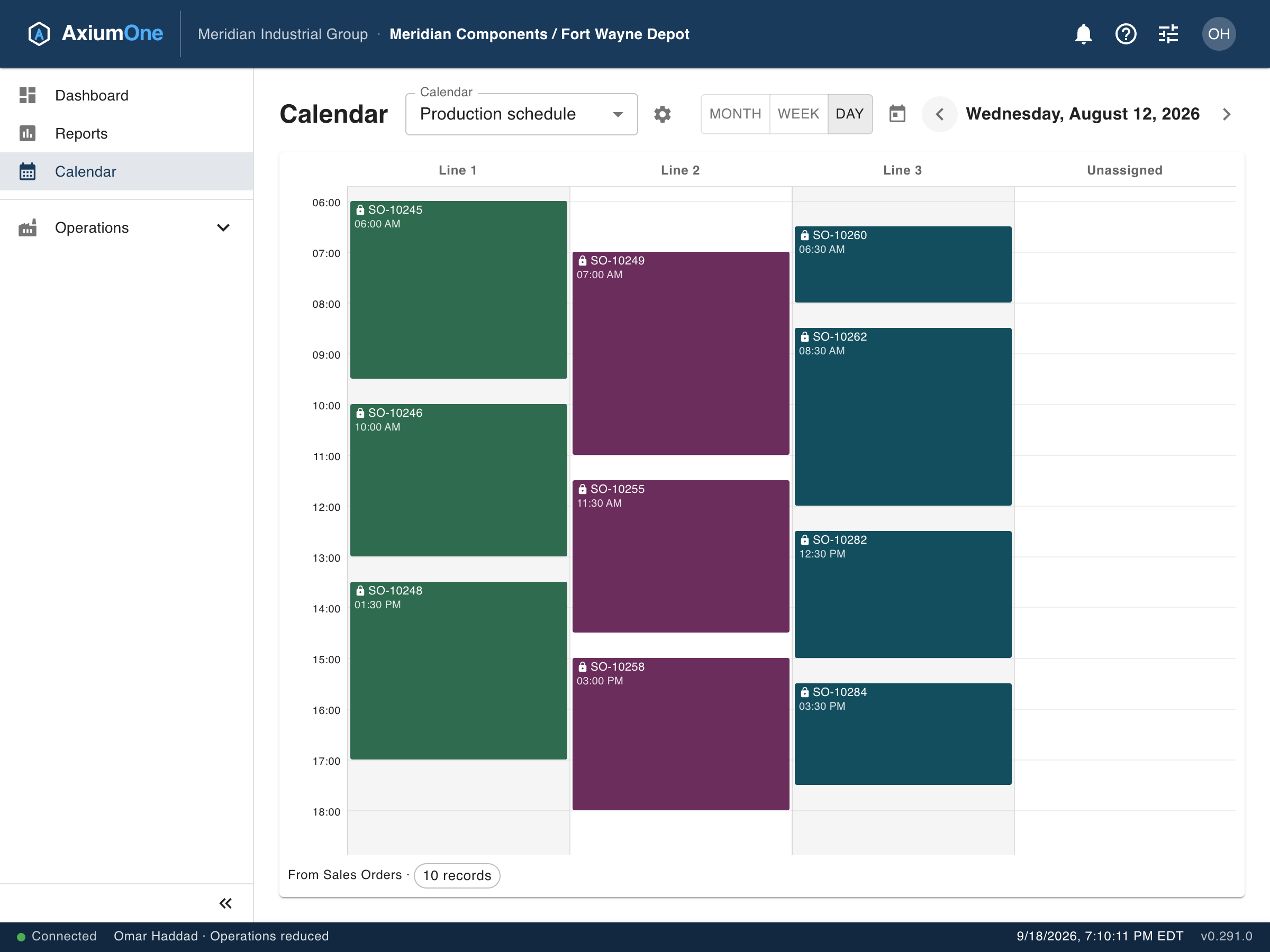Click Omar Haddad · Operations reduced status
This screenshot has width=1270, height=952.
pos(221,937)
